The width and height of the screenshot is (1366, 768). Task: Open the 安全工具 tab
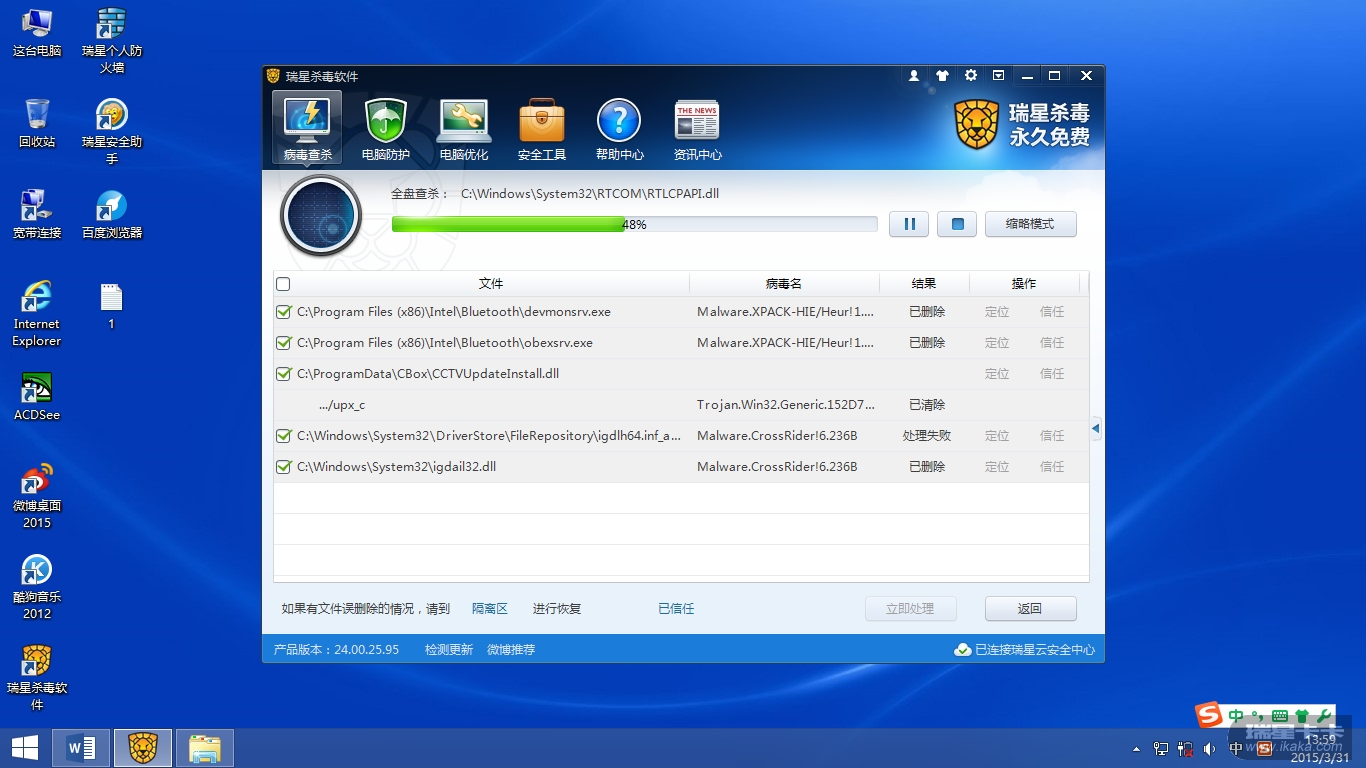pos(541,128)
